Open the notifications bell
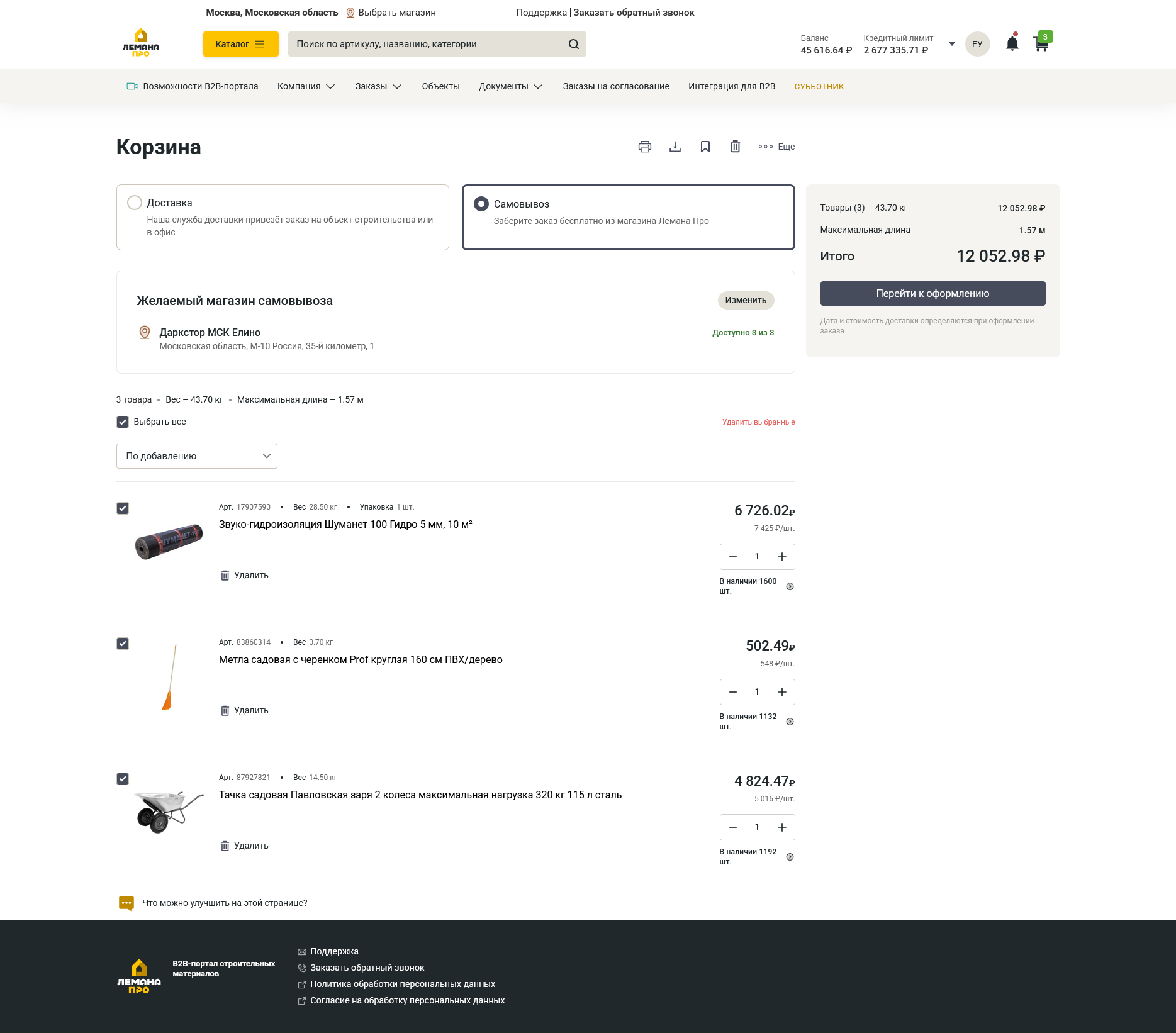Screen dimensions: 1176x1033 [x=1012, y=43]
